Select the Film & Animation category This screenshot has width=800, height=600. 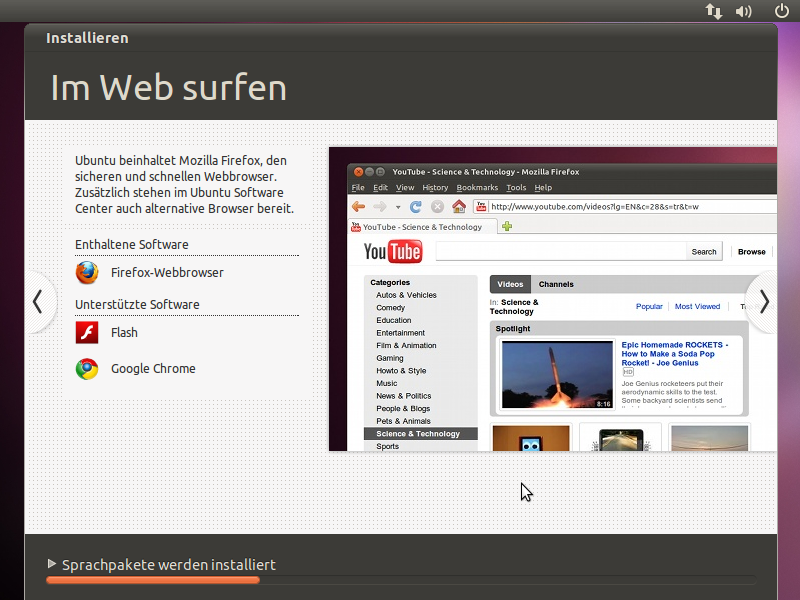[406, 345]
